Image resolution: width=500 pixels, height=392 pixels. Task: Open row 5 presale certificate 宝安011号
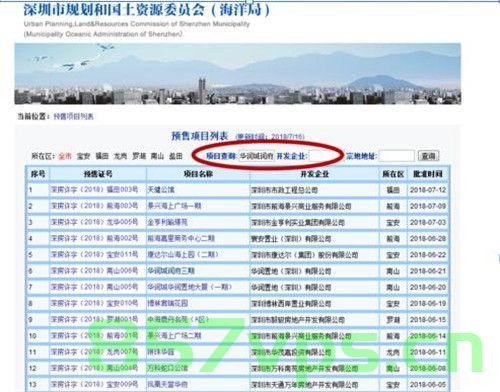pos(94,255)
